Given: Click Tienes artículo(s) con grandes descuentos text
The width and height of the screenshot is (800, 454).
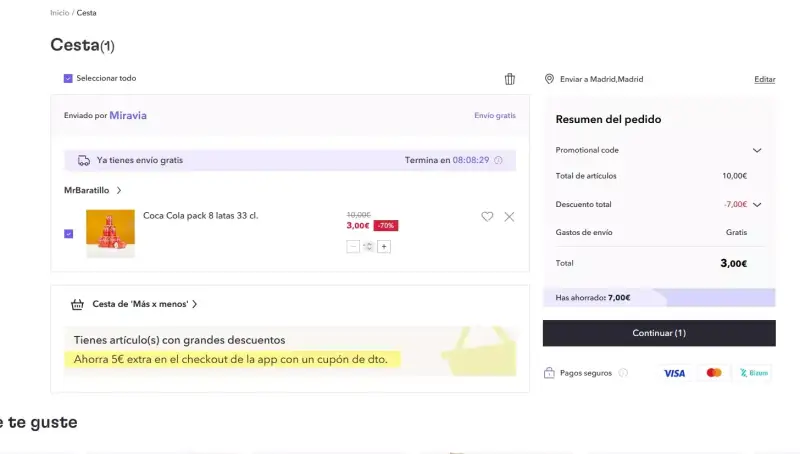Looking at the screenshot, I should [x=179, y=340].
